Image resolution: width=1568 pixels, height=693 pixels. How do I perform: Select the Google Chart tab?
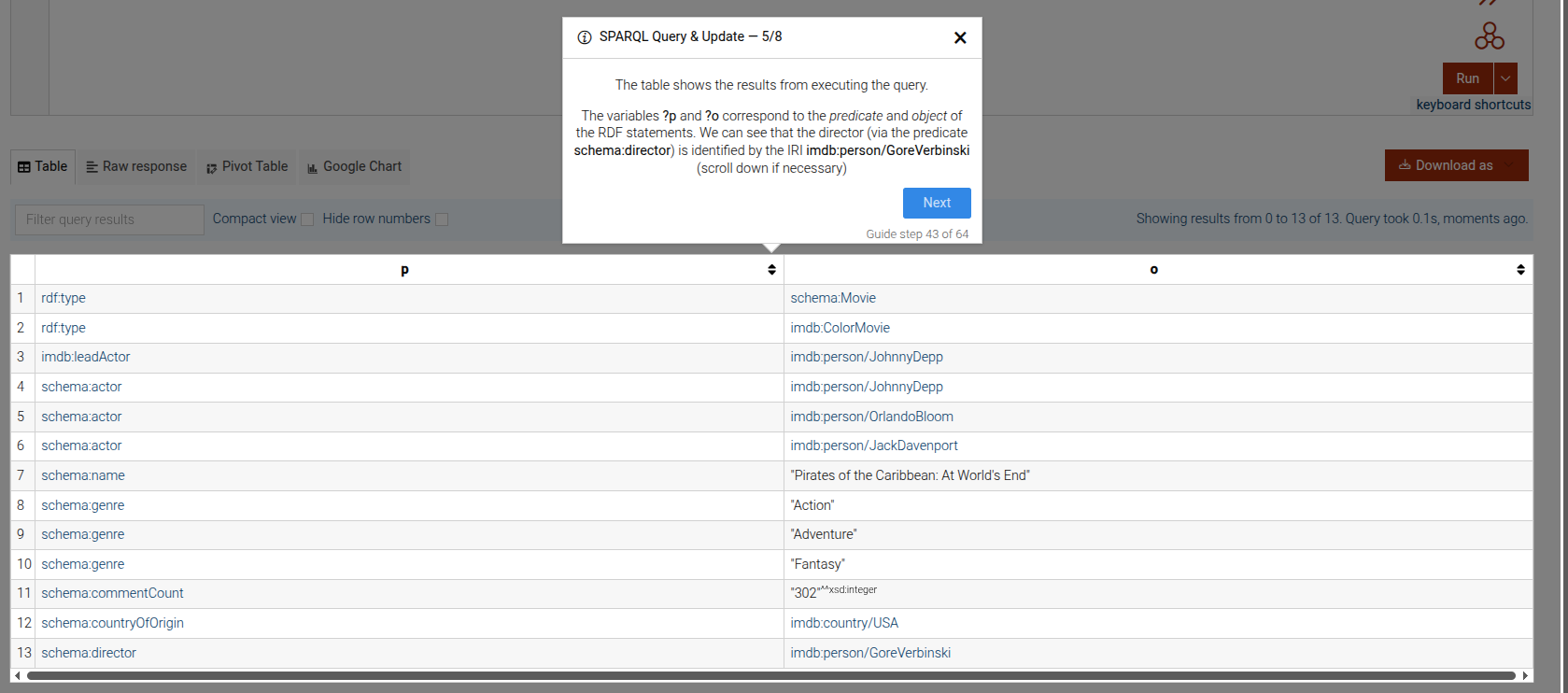(x=354, y=166)
